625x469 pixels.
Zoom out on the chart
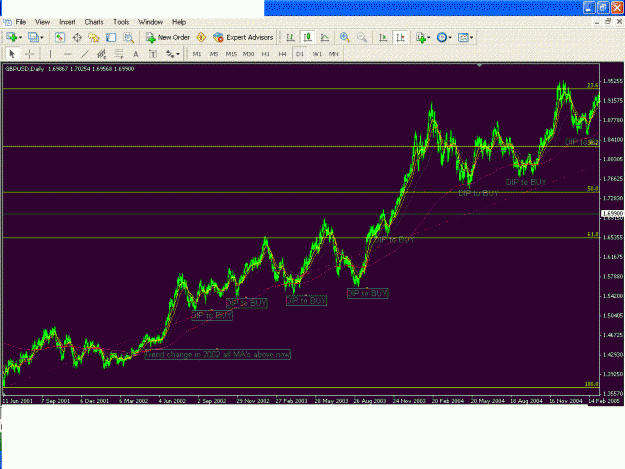point(362,37)
